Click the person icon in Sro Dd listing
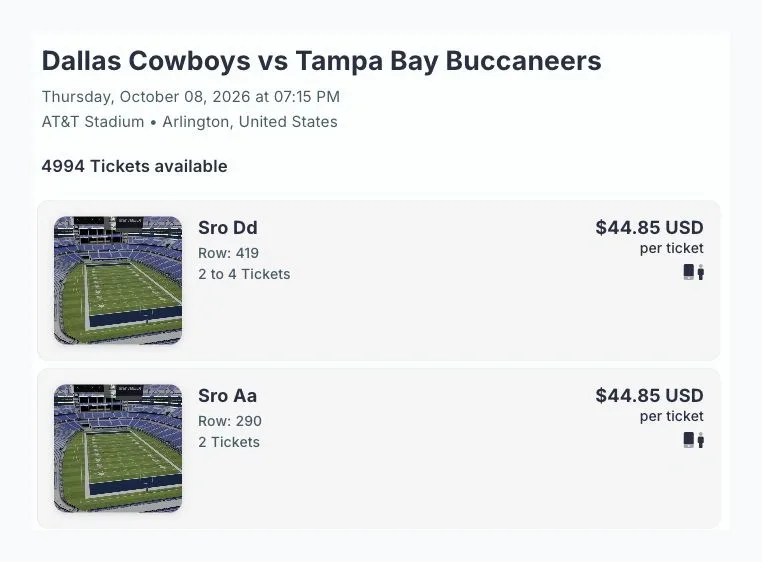 pos(700,272)
